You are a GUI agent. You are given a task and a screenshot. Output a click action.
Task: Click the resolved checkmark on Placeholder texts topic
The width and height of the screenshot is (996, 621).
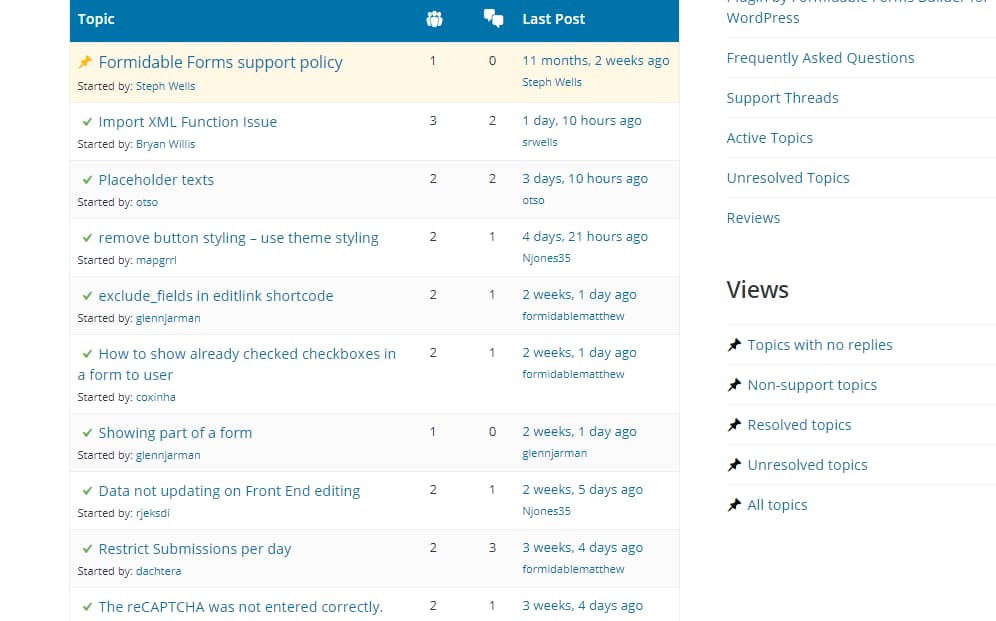[87, 180]
